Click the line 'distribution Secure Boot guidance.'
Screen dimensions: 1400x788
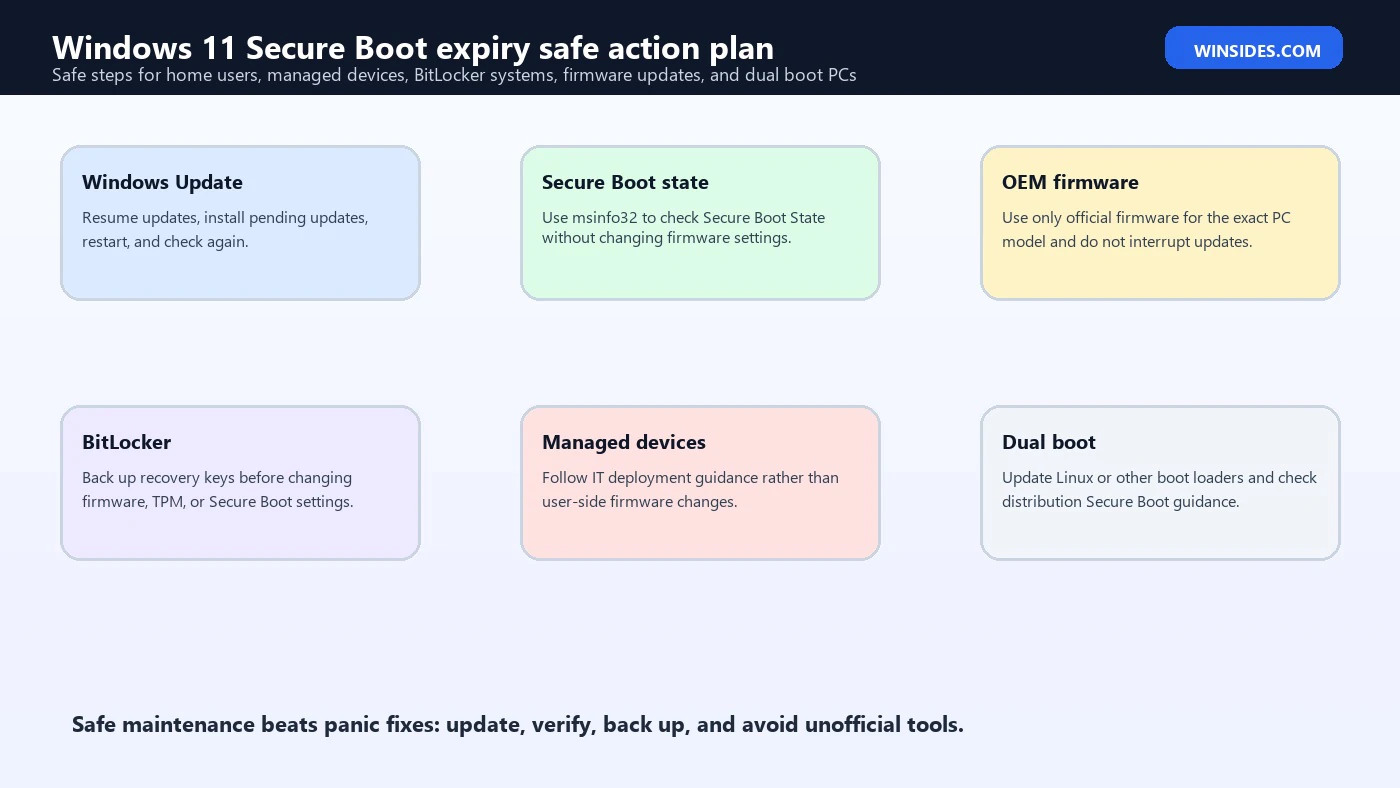[1121, 502]
